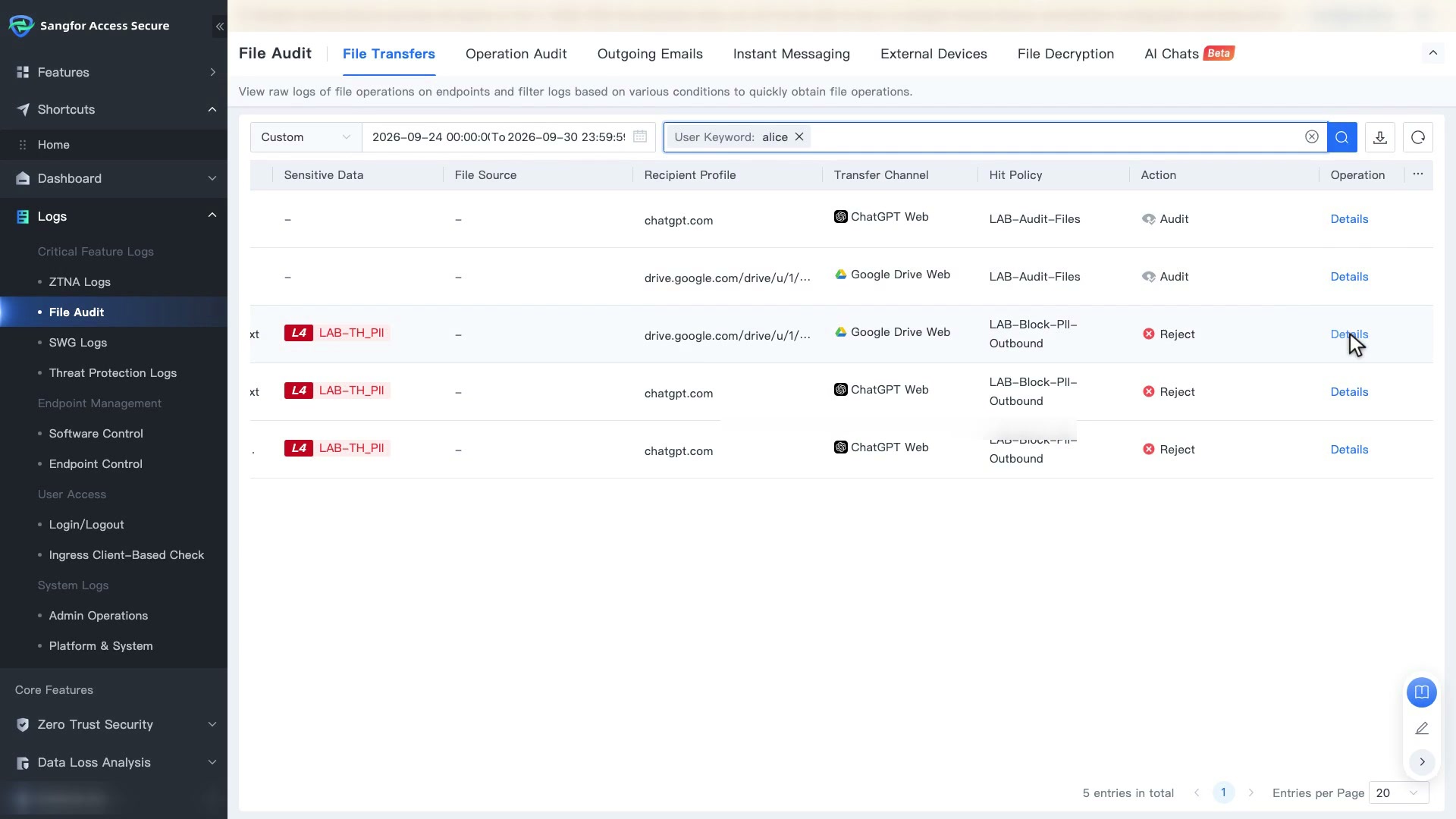Click the Sensitive Data column header
1456x819 pixels.
click(324, 175)
